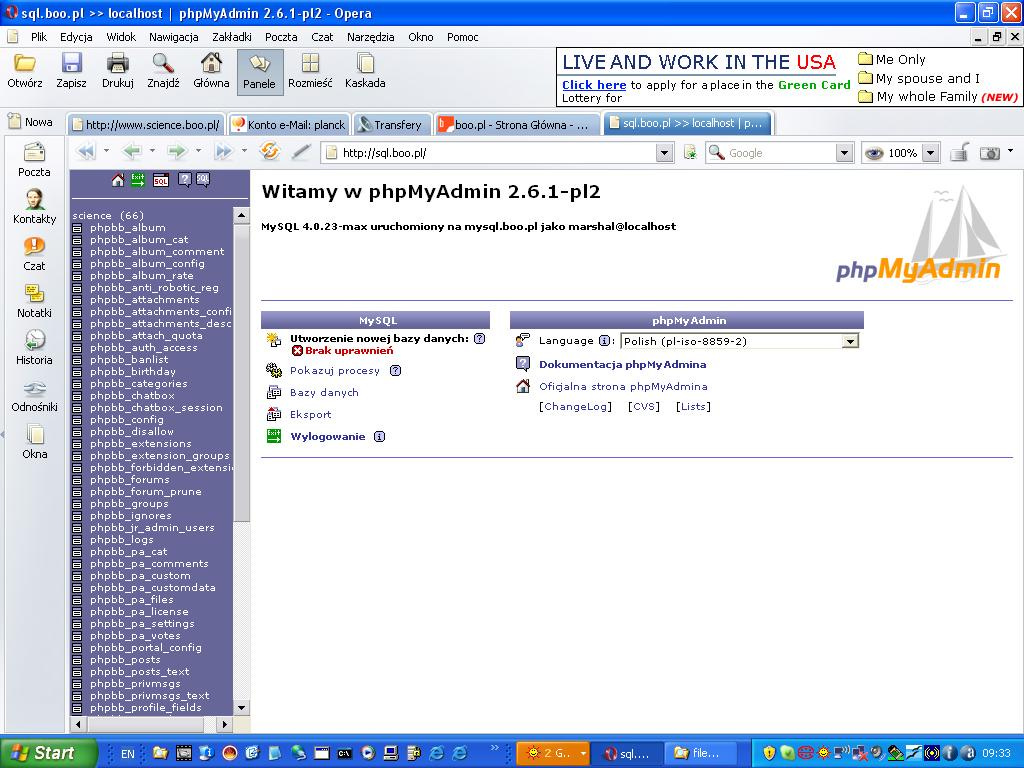Open the 100% zoom level dropdown
1024x768 pixels.
click(931, 153)
